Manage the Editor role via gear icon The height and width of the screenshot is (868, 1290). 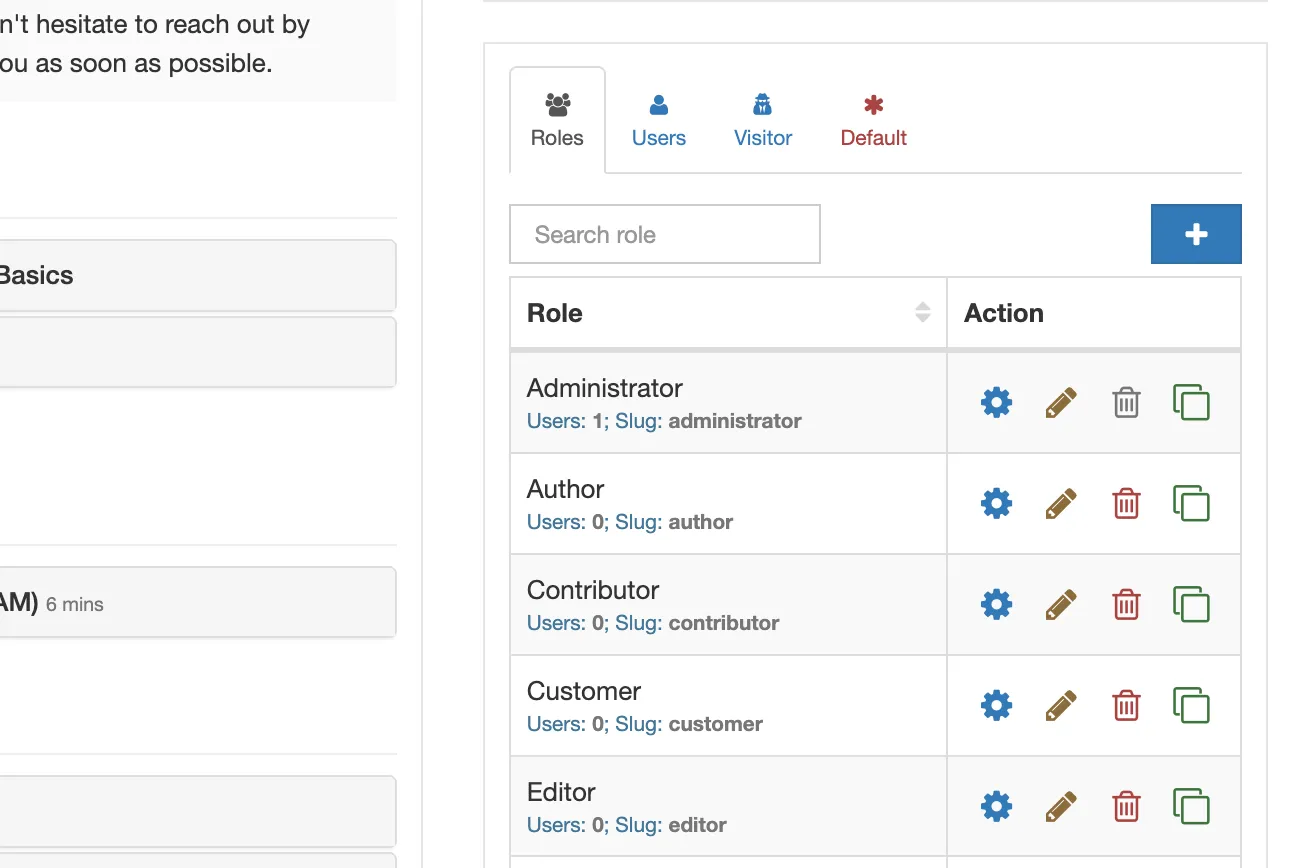point(996,806)
